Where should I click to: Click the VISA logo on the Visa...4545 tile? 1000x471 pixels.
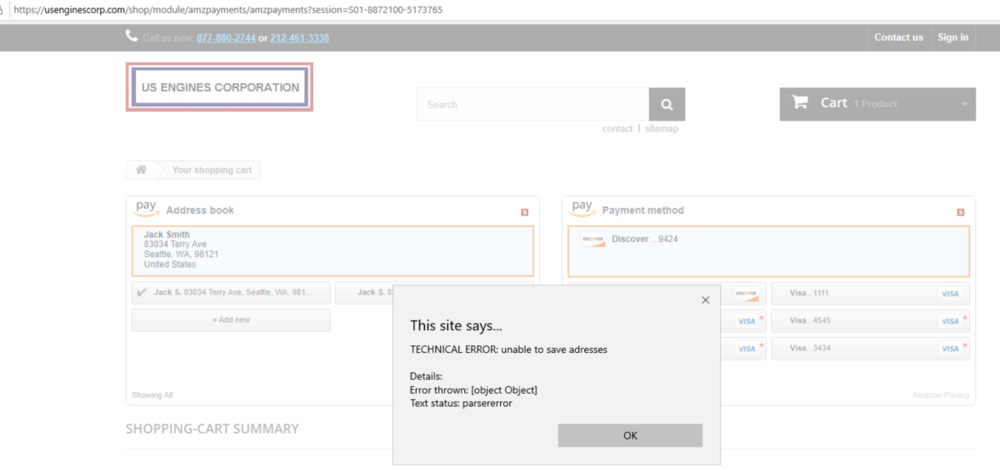coord(950,321)
